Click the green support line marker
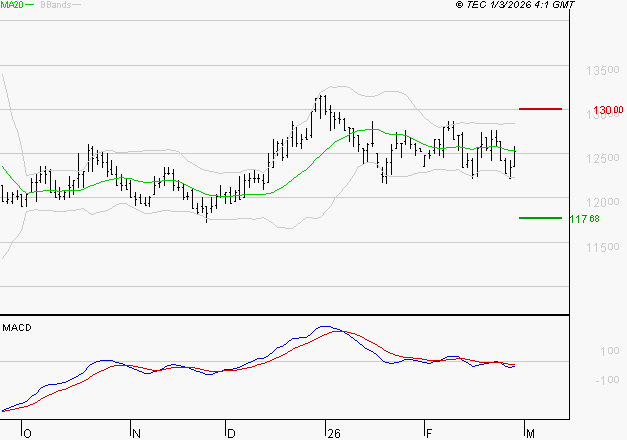The image size is (627, 440). coord(540,218)
